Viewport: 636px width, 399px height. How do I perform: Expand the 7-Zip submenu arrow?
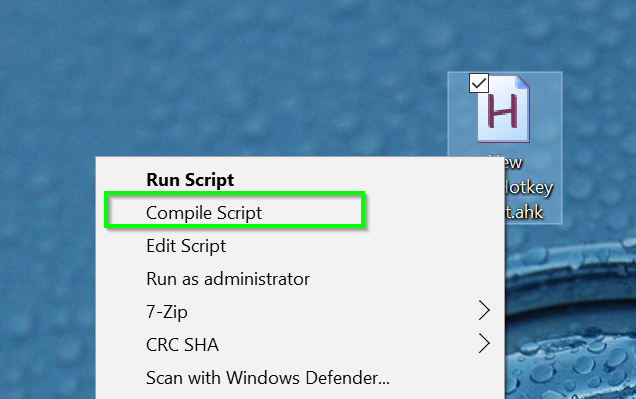coord(484,311)
